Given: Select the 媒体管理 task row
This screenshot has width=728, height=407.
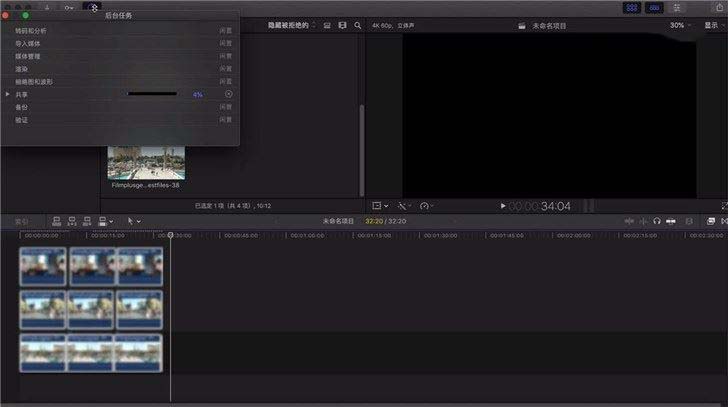Looking at the screenshot, I should [x=120, y=56].
